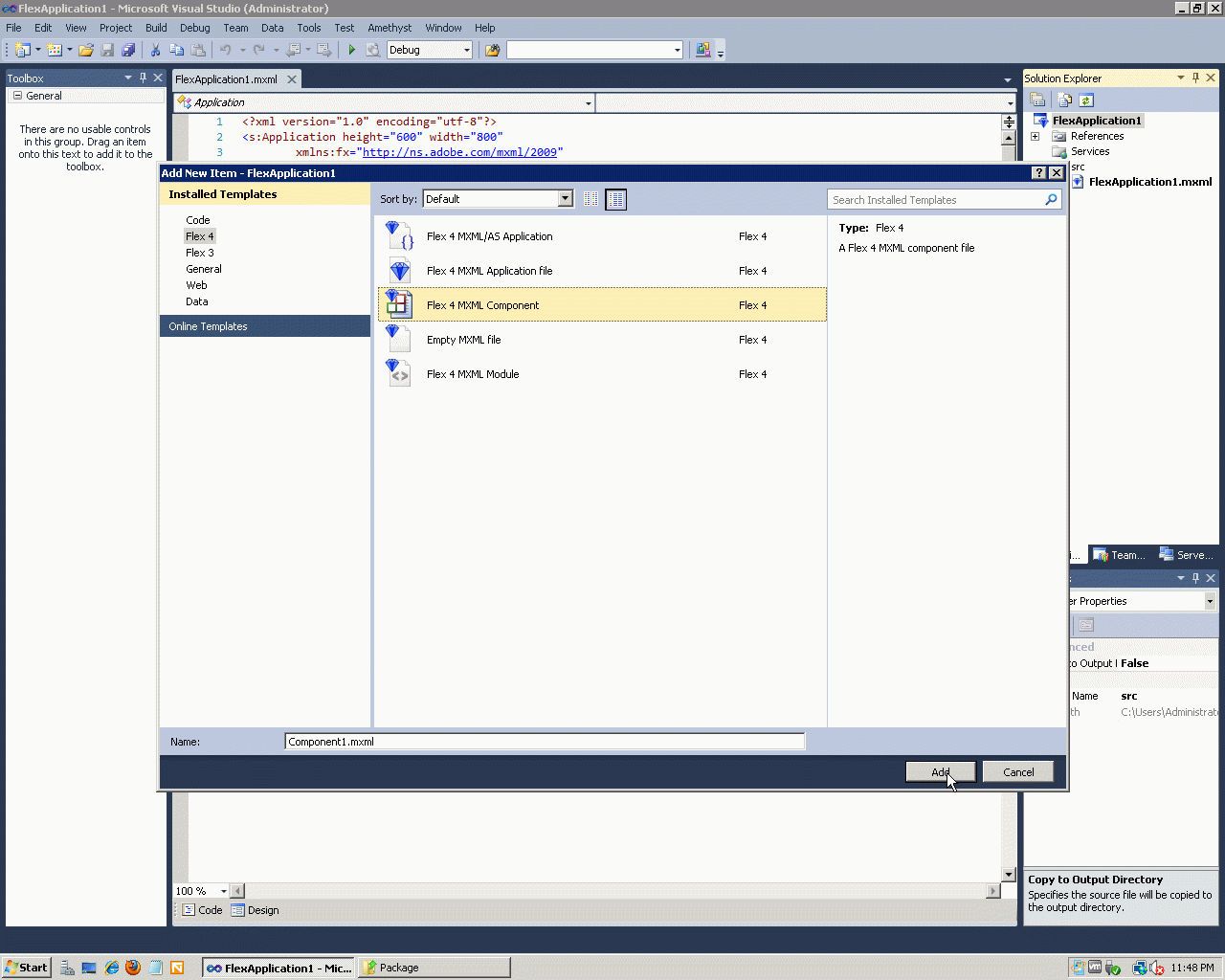Select the General template category

(x=204, y=269)
